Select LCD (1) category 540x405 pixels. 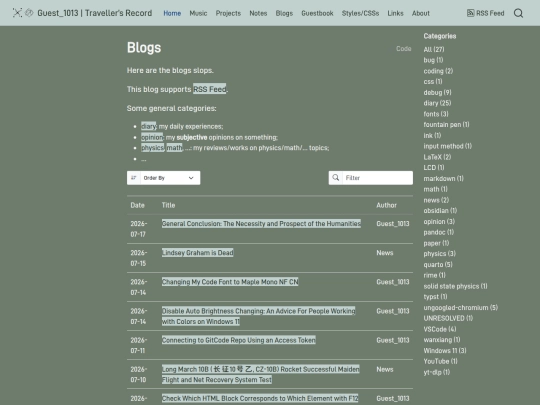click(434, 167)
